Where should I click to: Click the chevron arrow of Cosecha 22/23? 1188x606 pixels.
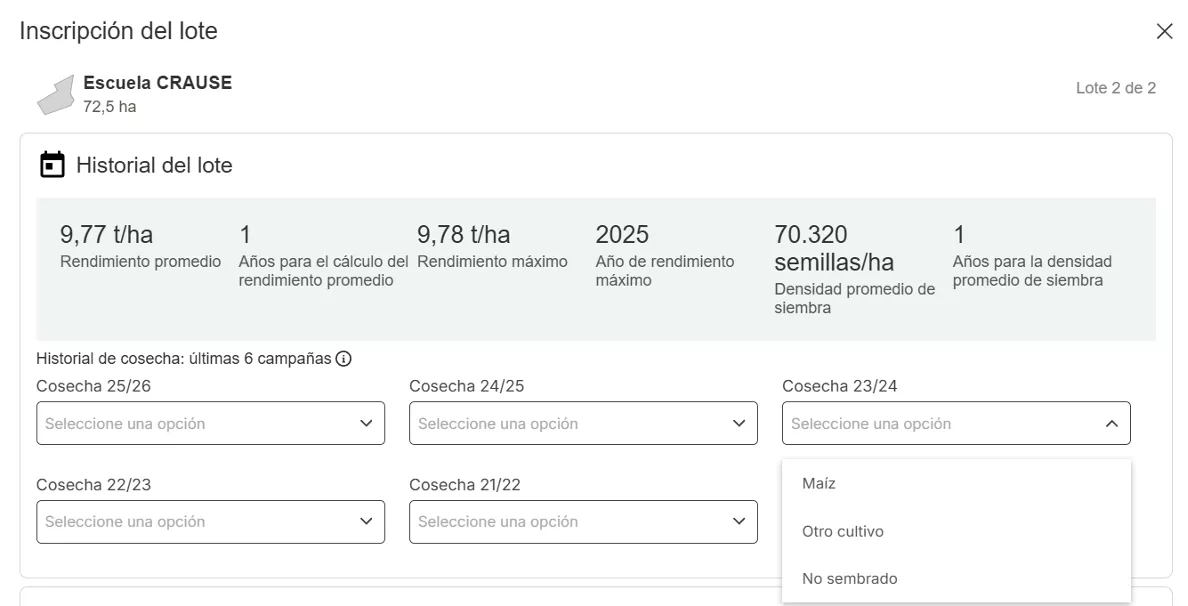coord(366,521)
